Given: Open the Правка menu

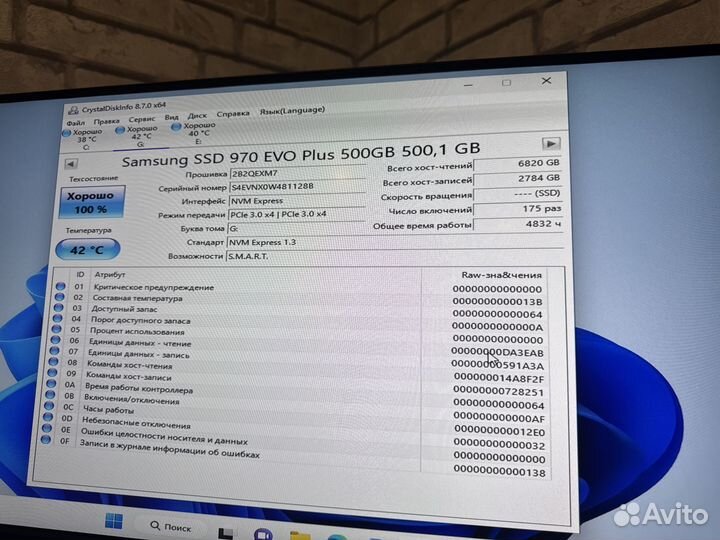Looking at the screenshot, I should click(x=107, y=121).
